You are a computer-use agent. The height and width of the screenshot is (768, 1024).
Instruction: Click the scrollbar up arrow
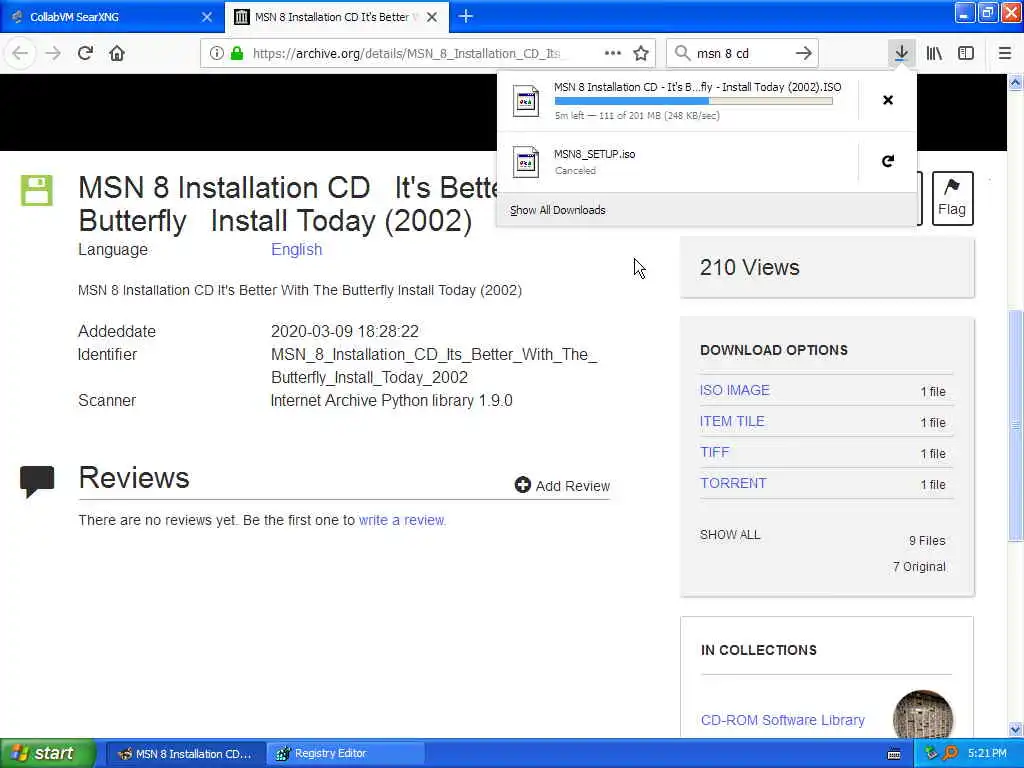1015,82
